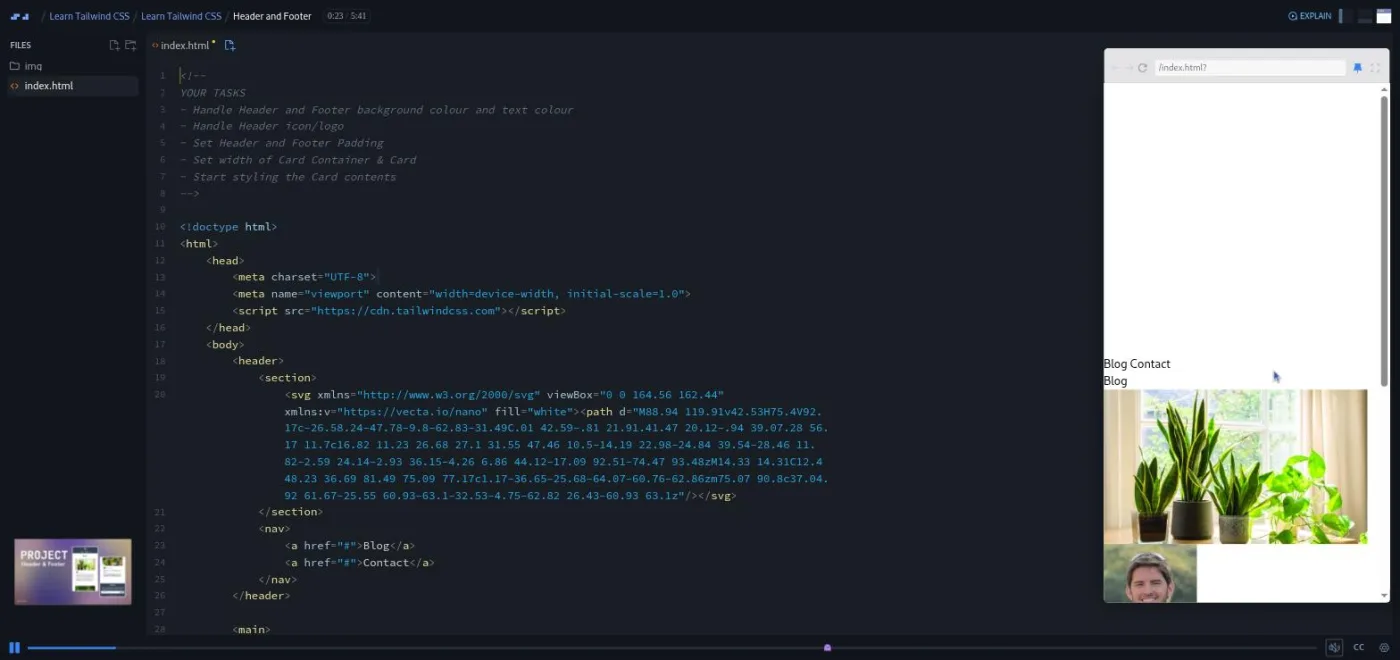Go forward in the mini browser

click(1129, 68)
